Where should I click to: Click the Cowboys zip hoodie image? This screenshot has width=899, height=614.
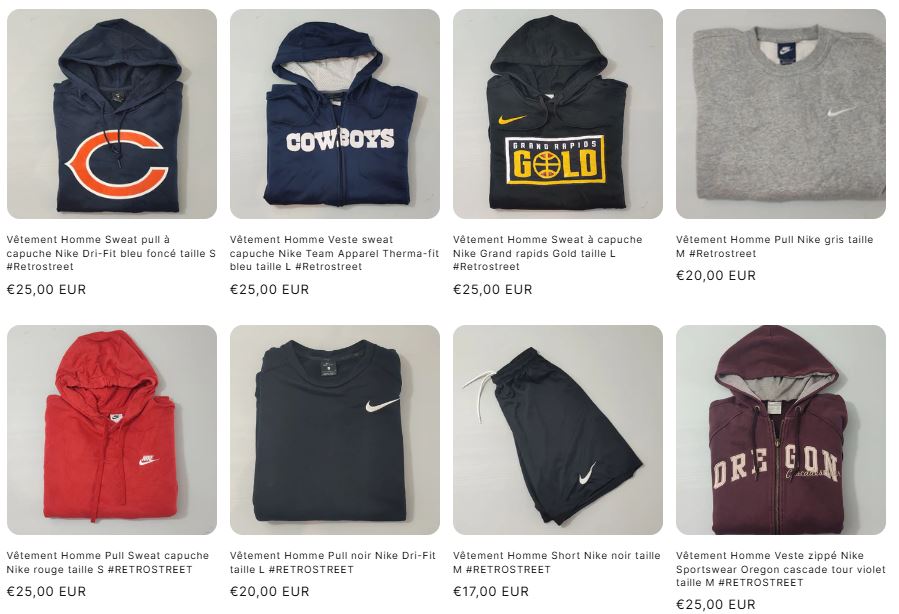[335, 114]
